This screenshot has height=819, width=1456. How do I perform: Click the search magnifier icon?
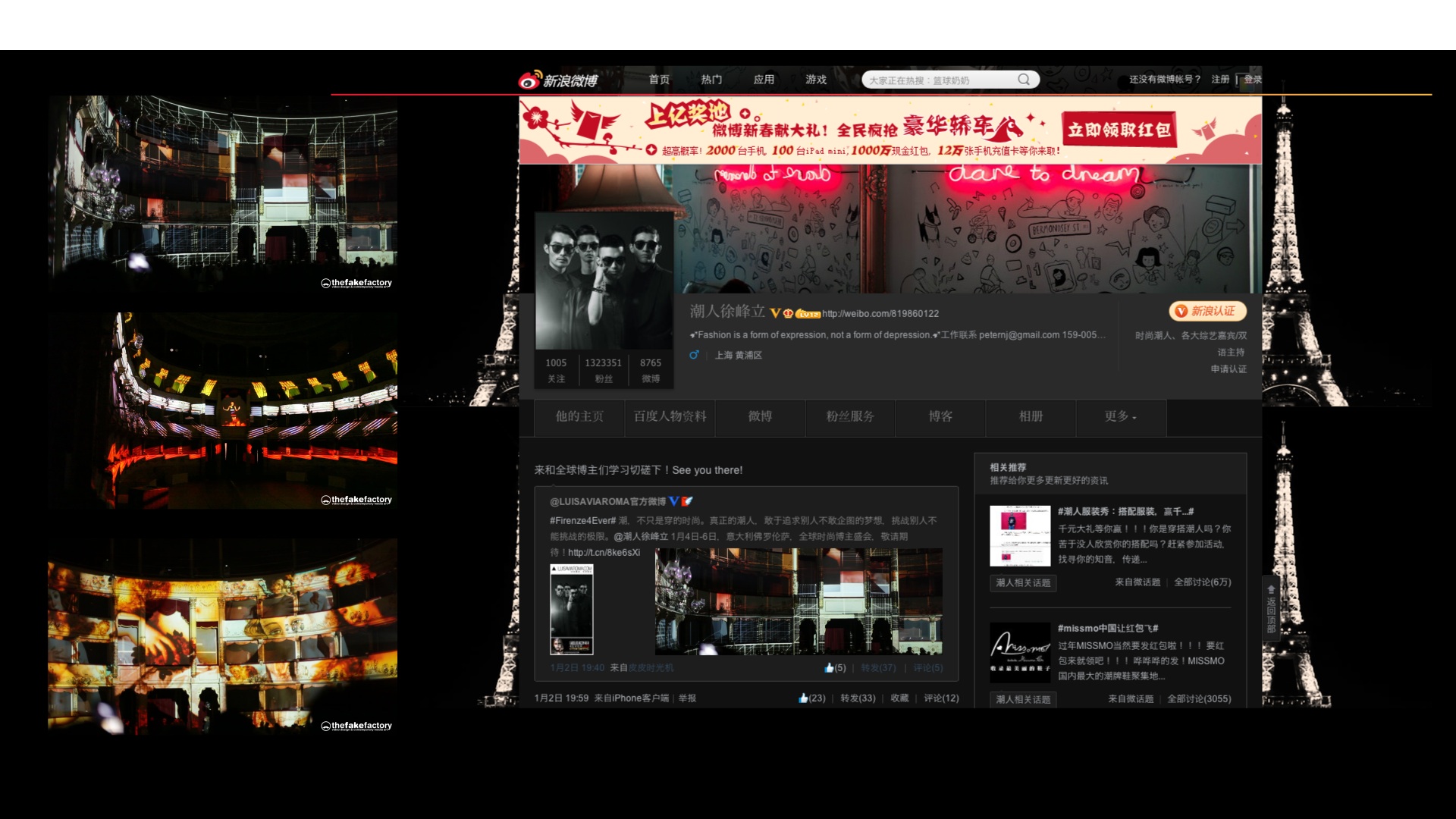pos(1024,80)
